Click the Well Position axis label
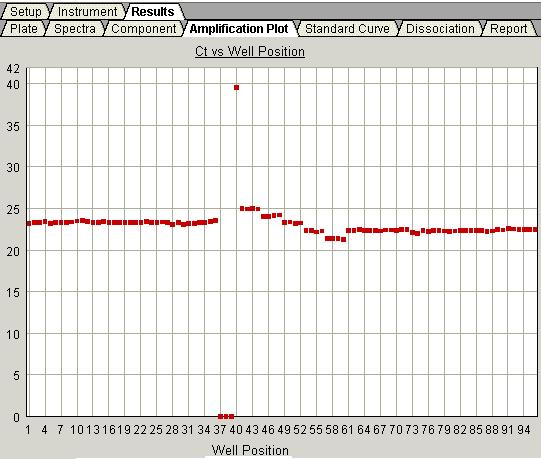This screenshot has height=459, width=541. [x=250, y=450]
